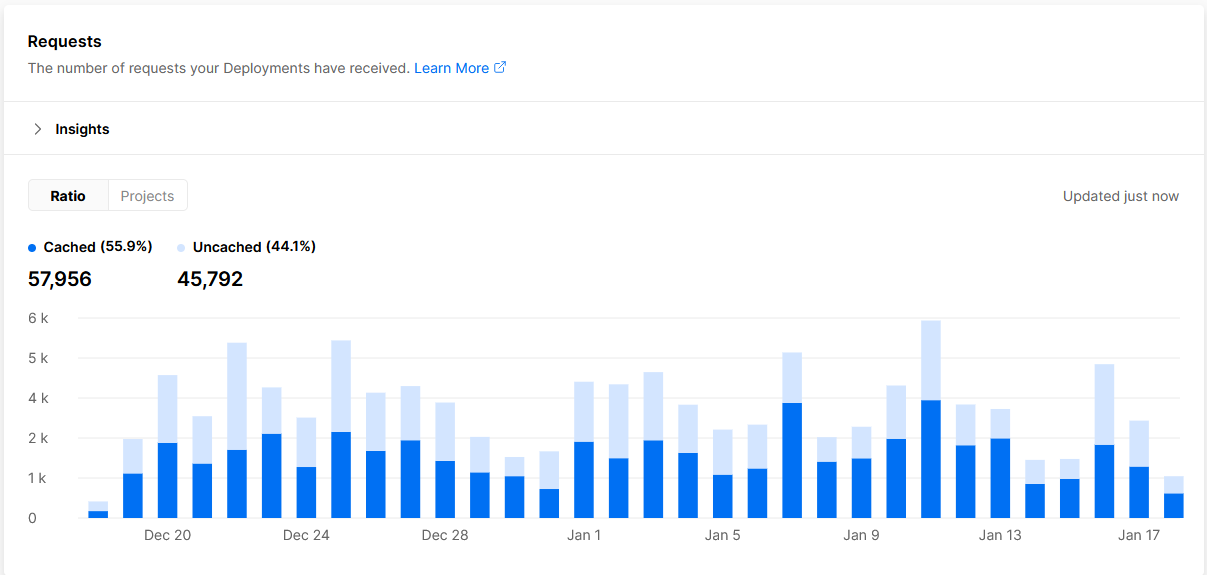Click the cached bar segment for Jan 13
The image size is (1207, 575).
1000,478
